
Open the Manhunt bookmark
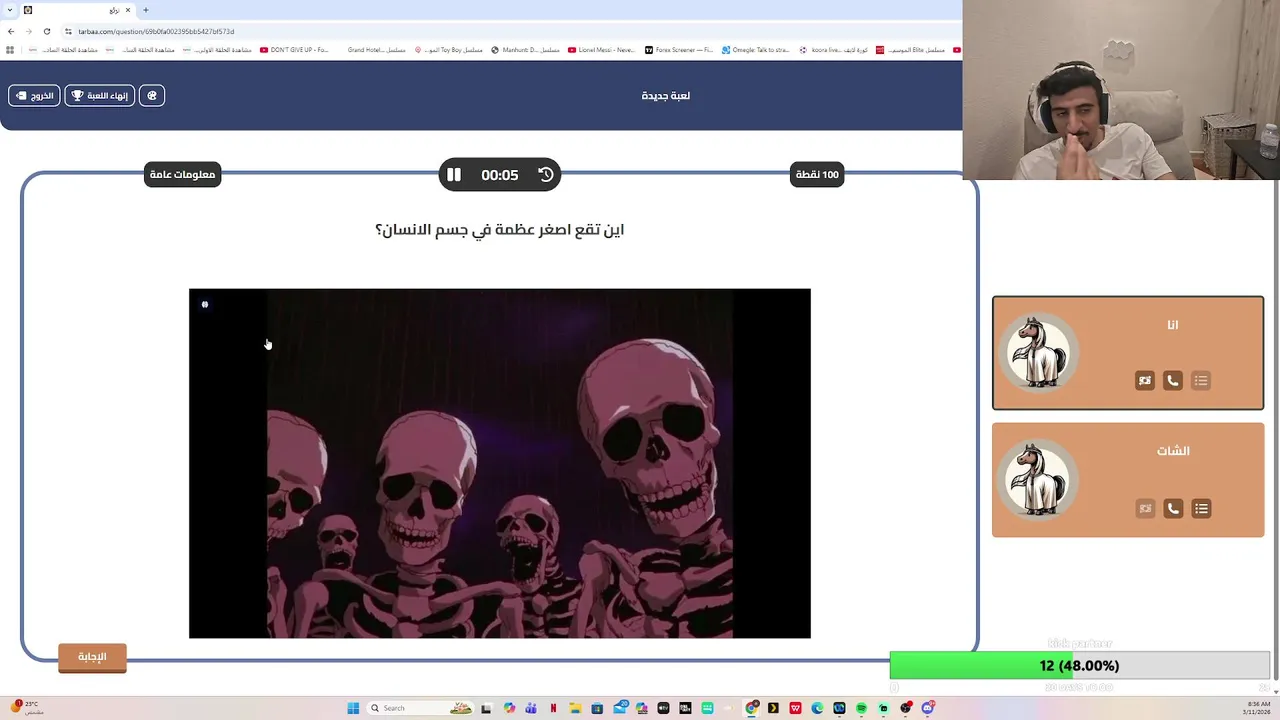(x=526, y=50)
